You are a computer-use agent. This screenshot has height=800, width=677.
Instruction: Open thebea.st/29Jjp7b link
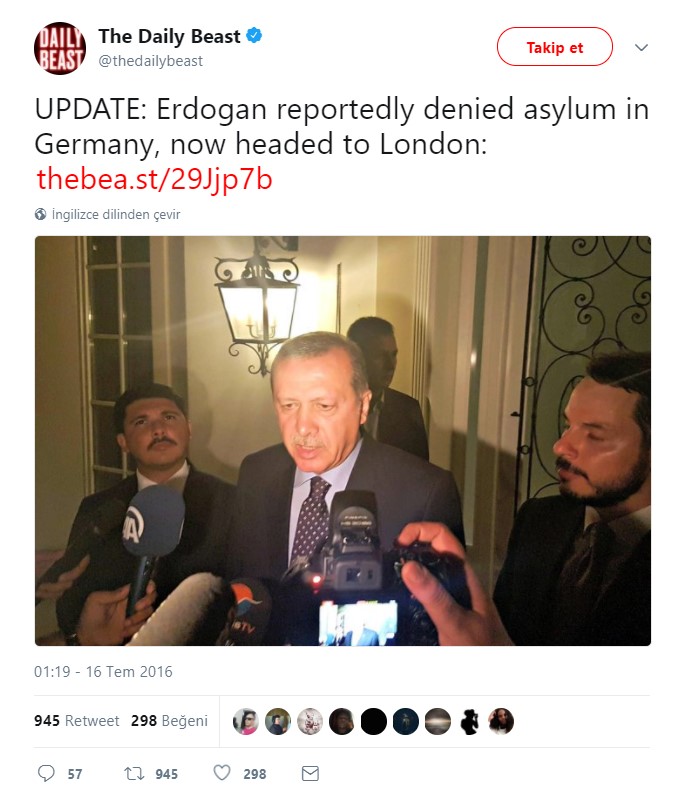(154, 179)
